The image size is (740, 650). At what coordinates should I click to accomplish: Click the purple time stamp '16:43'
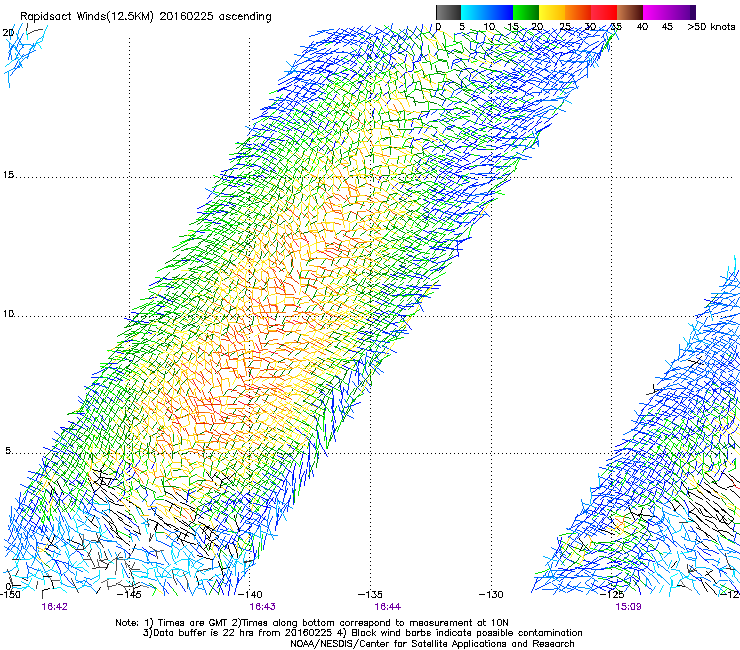[x=262, y=607]
